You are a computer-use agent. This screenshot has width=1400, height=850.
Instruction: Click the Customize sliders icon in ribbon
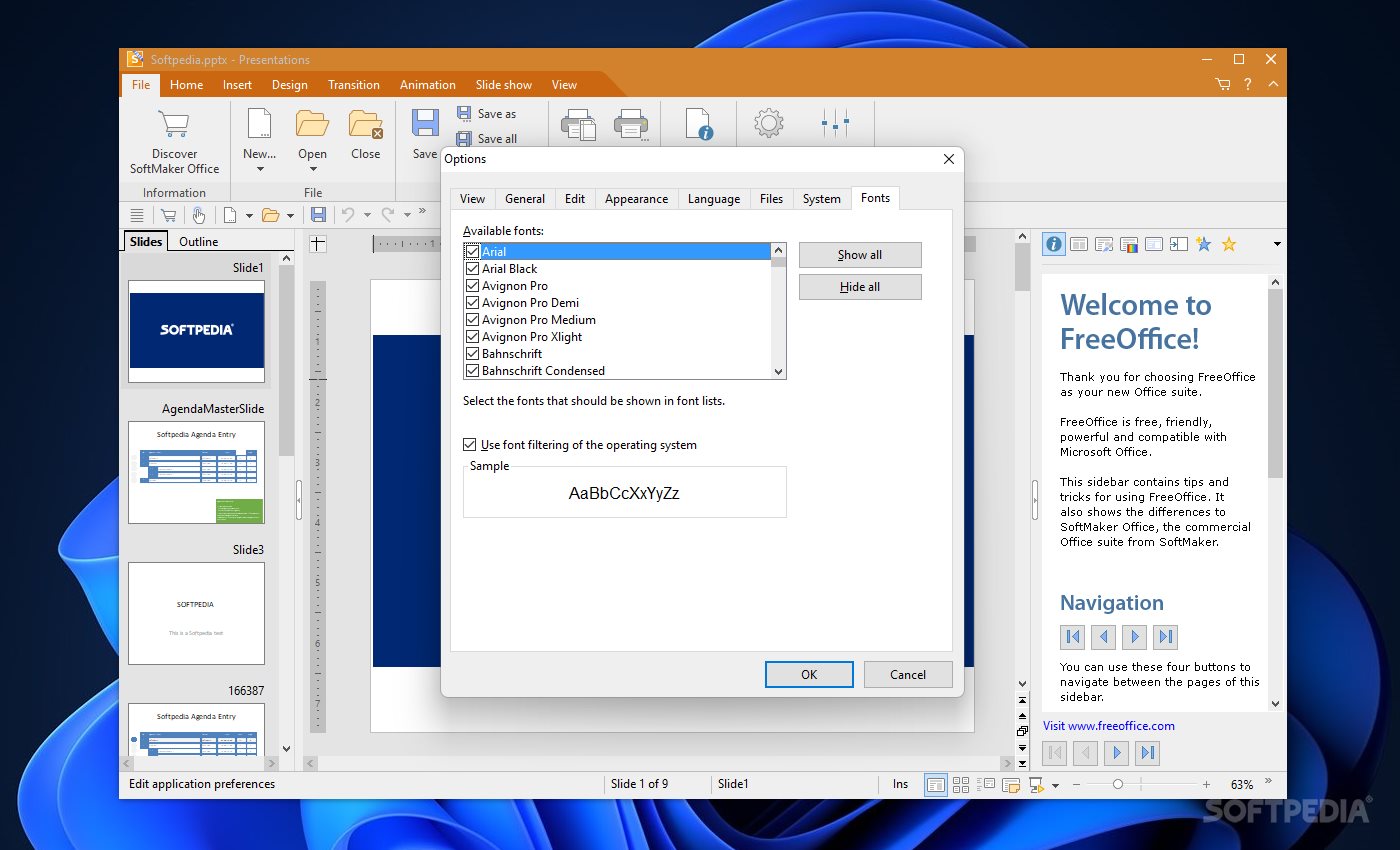tap(835, 124)
